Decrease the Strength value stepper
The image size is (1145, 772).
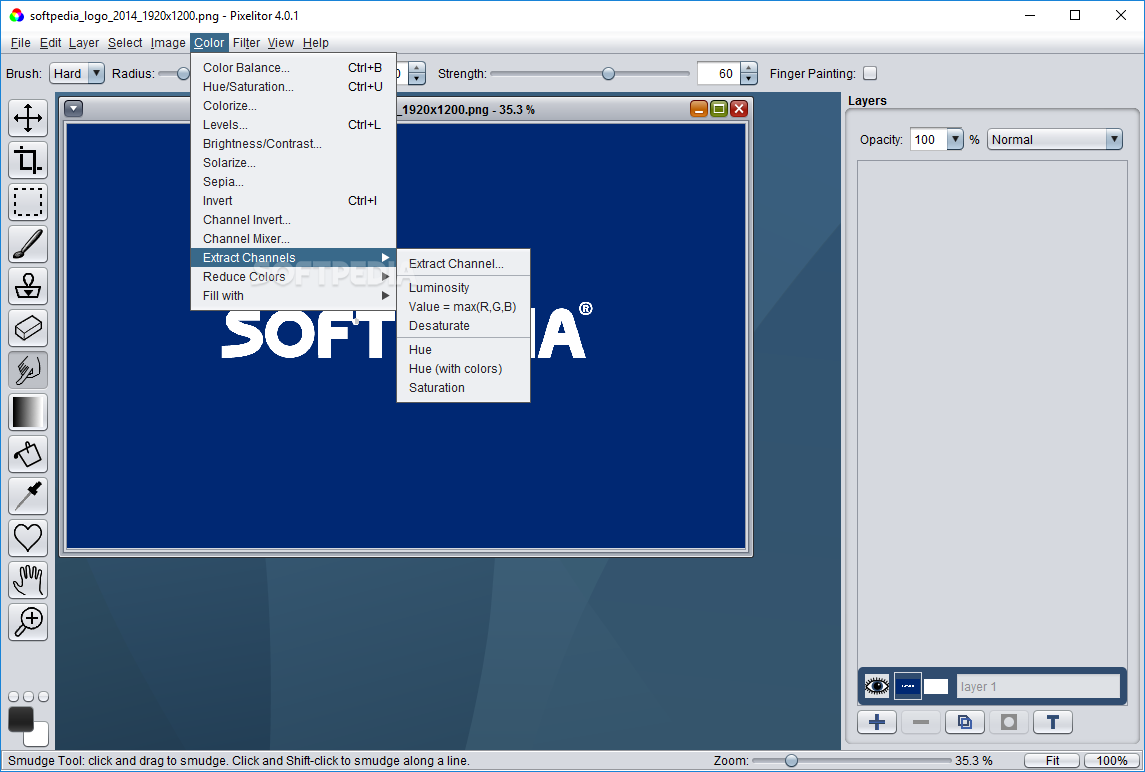[748, 79]
